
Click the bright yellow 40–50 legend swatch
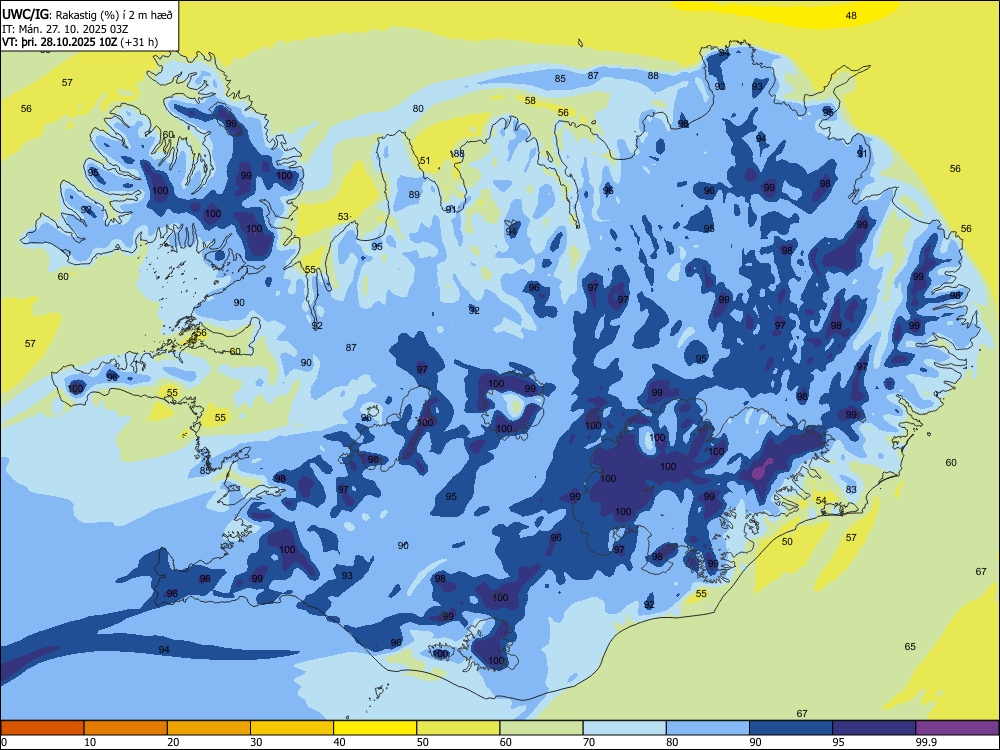[375, 728]
